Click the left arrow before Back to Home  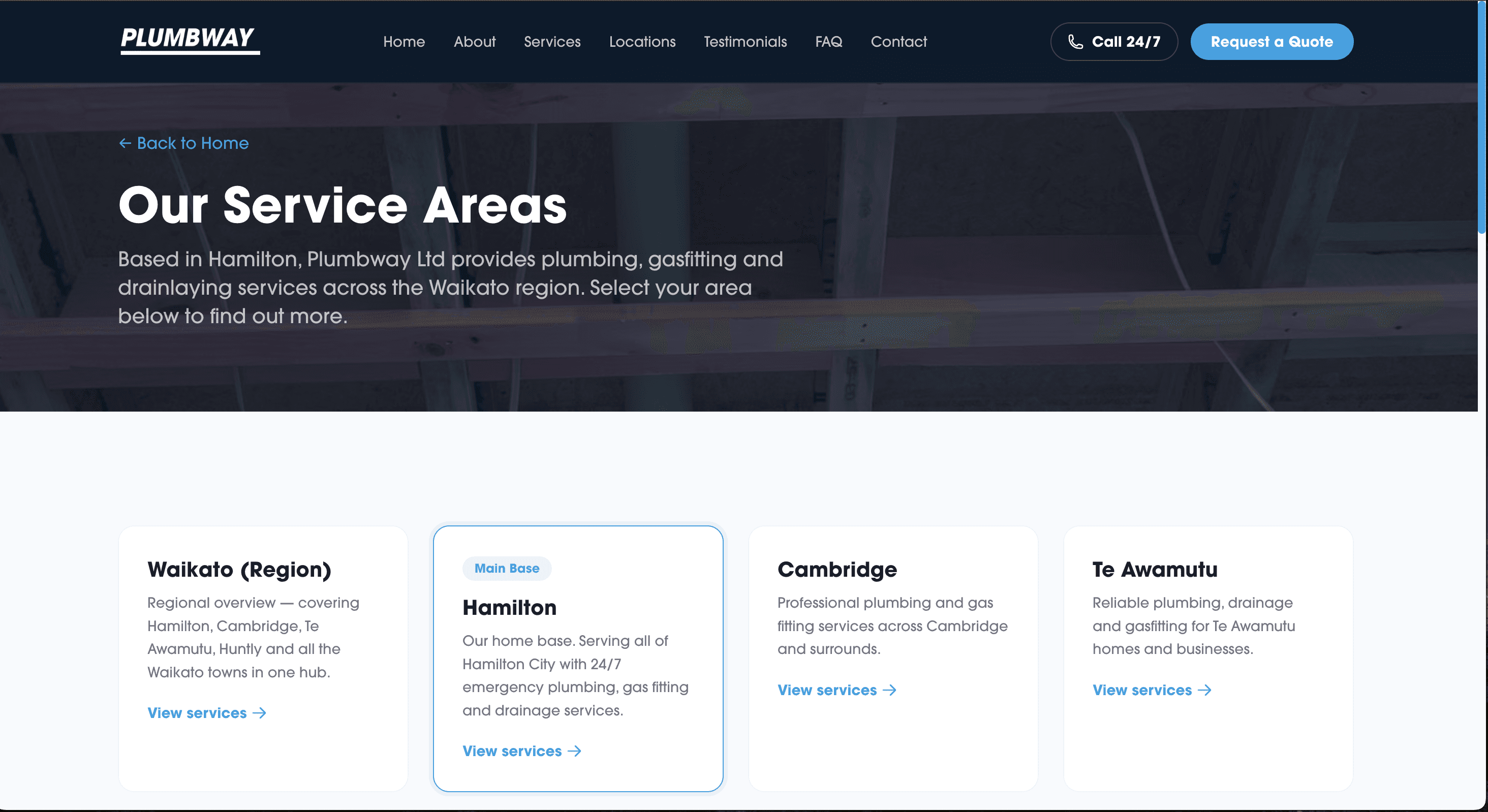(126, 143)
